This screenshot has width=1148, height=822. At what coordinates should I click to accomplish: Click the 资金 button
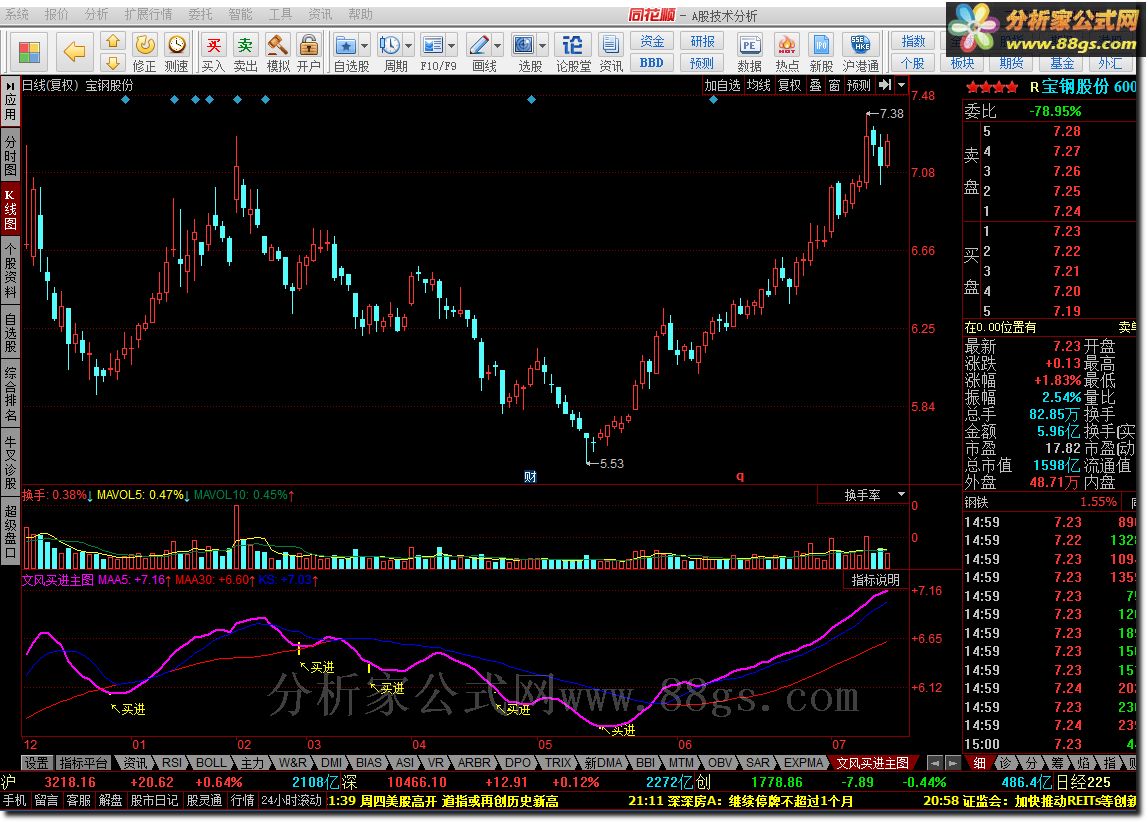652,41
